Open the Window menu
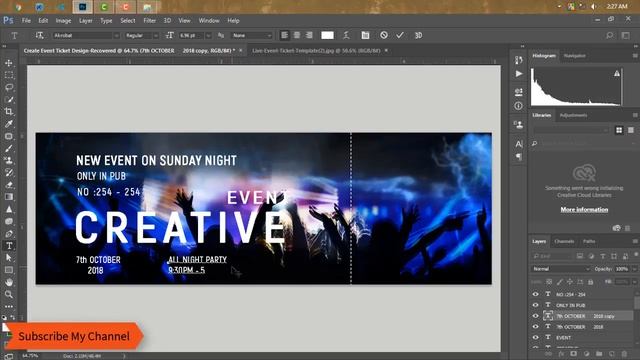 (209, 20)
